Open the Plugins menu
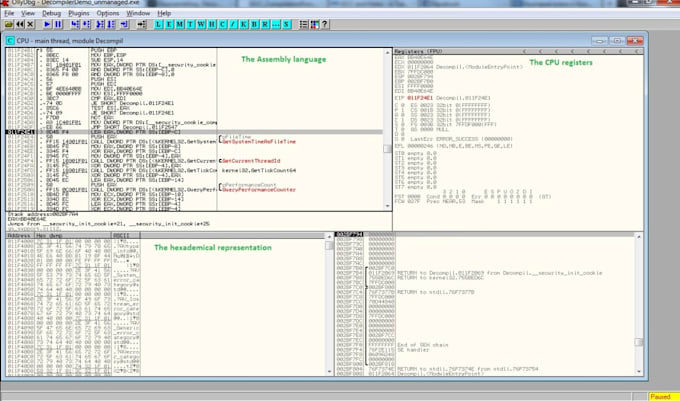Screen dimensions: 680x401 pyautogui.click(x=79, y=13)
